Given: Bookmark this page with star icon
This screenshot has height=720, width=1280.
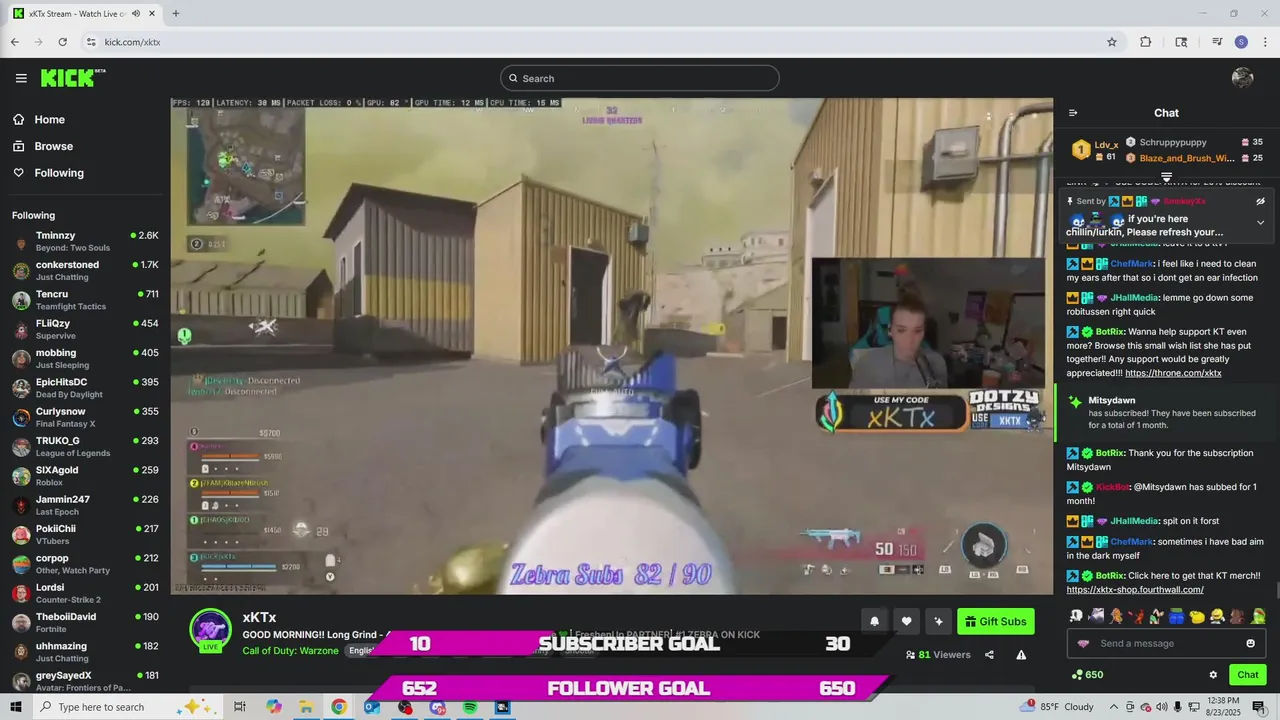Looking at the screenshot, I should [x=1112, y=42].
